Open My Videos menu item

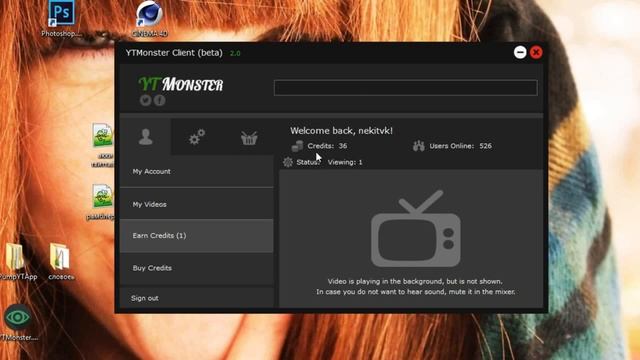click(197, 204)
